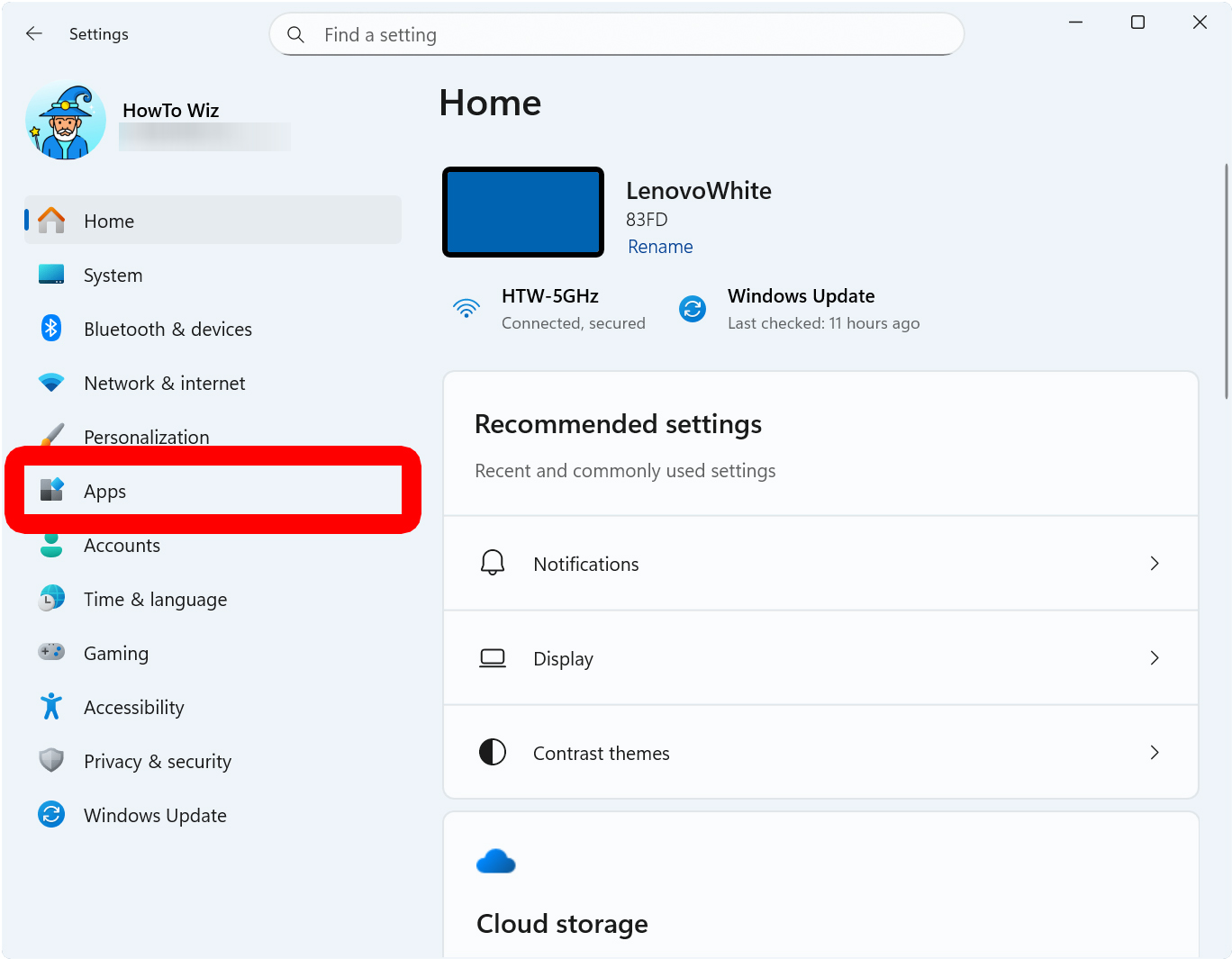Click the Windows Update sync icon in sidebar
Image resolution: width=1232 pixels, height=959 pixels.
51,815
